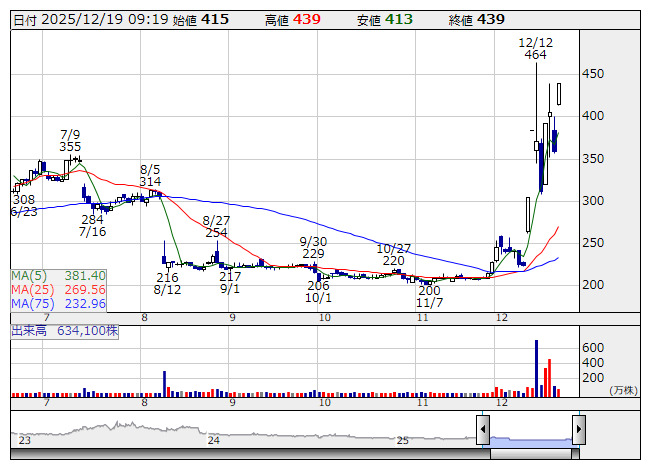
Task: Click the selected blue range in navigator
Action: click(x=531, y=442)
